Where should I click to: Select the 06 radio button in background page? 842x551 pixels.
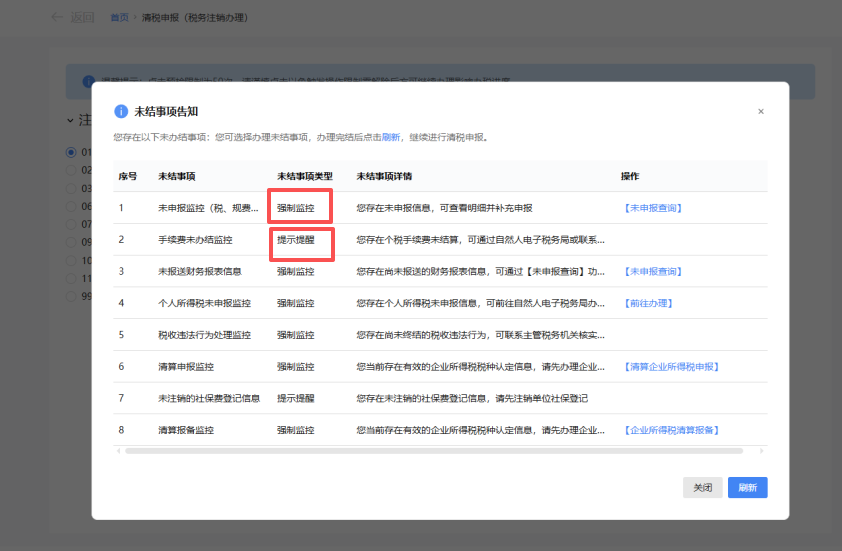click(x=71, y=206)
